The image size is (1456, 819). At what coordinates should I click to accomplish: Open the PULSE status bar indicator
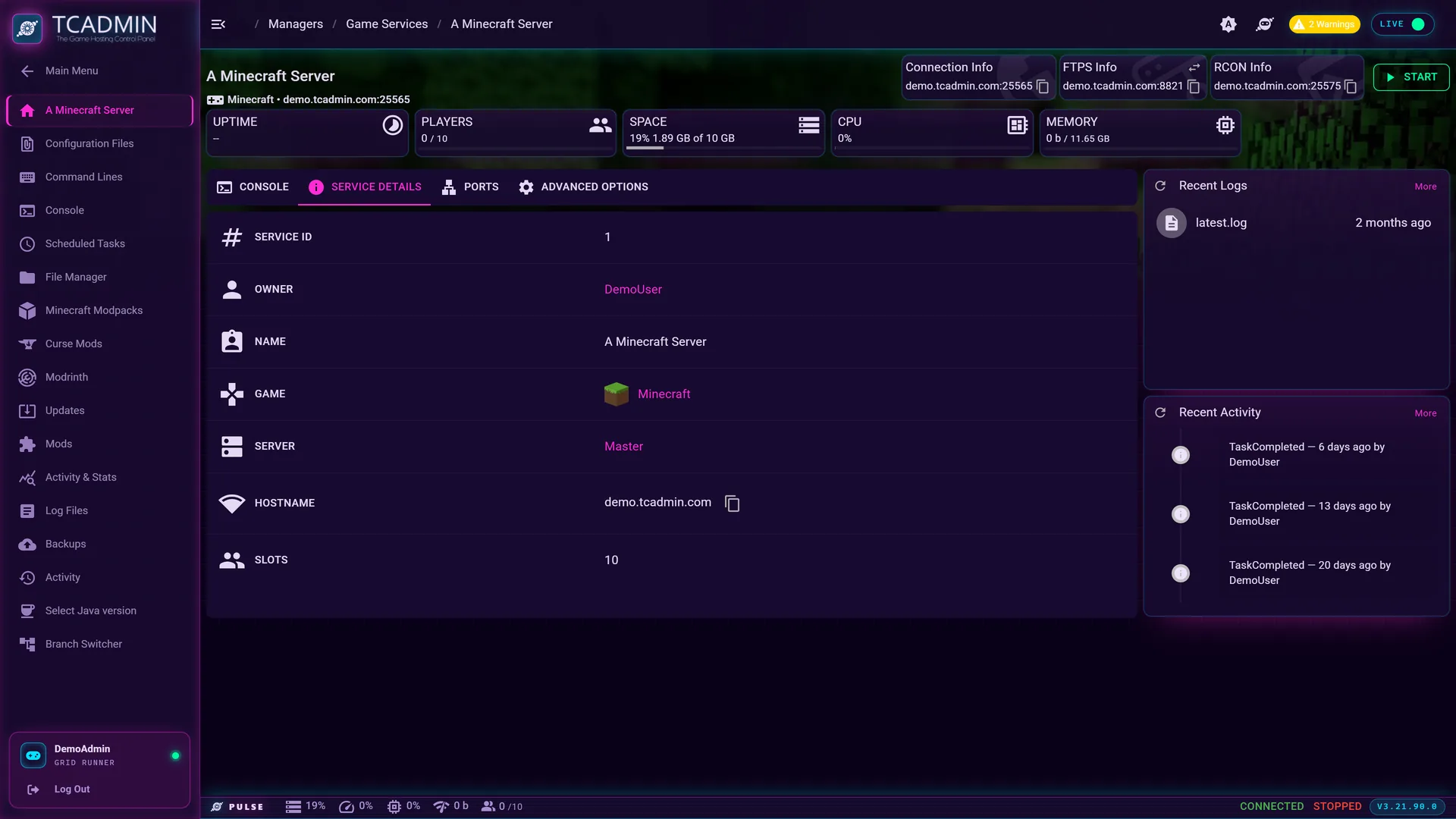pyautogui.click(x=237, y=807)
